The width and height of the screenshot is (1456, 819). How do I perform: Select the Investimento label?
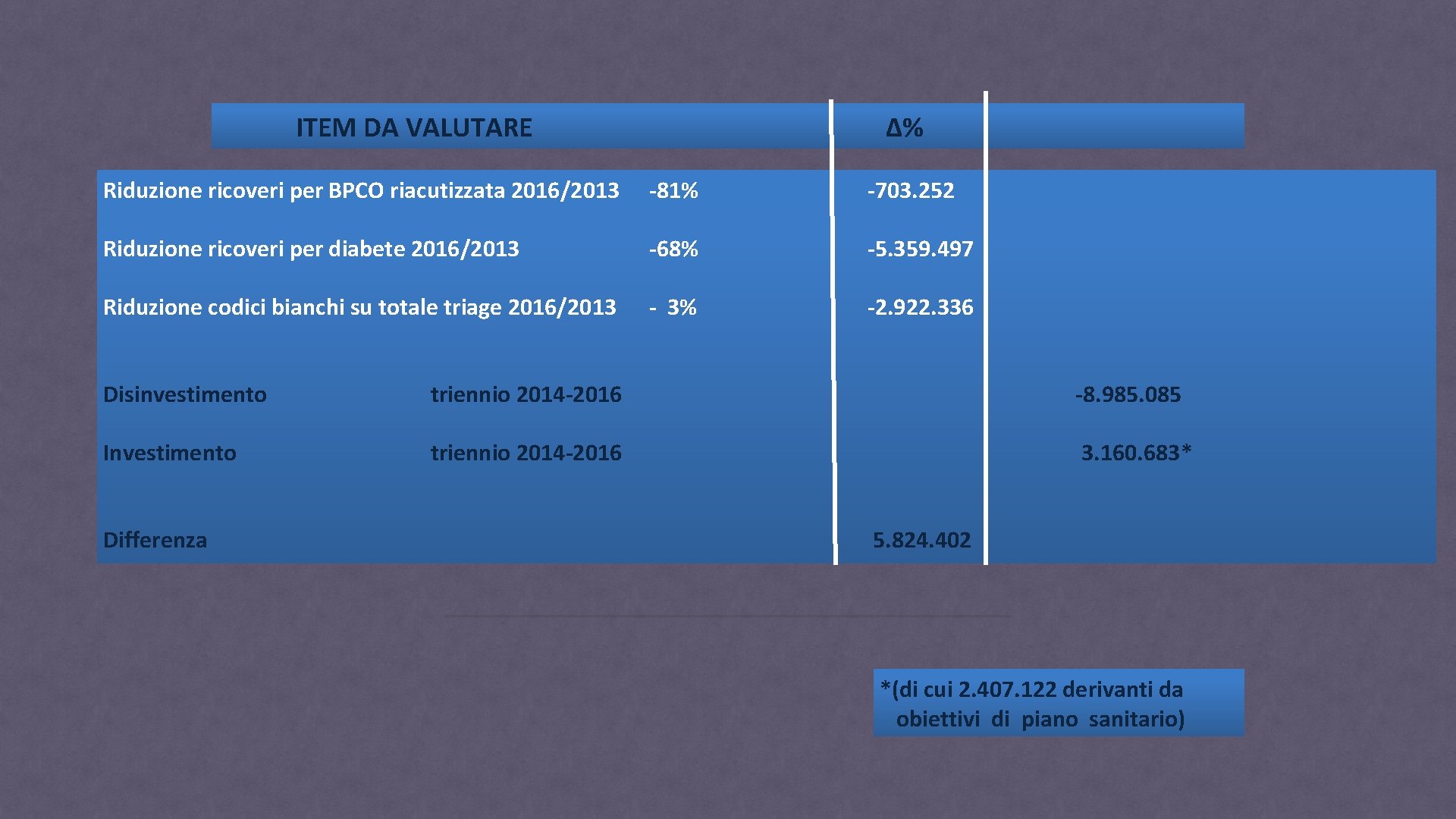tap(168, 453)
